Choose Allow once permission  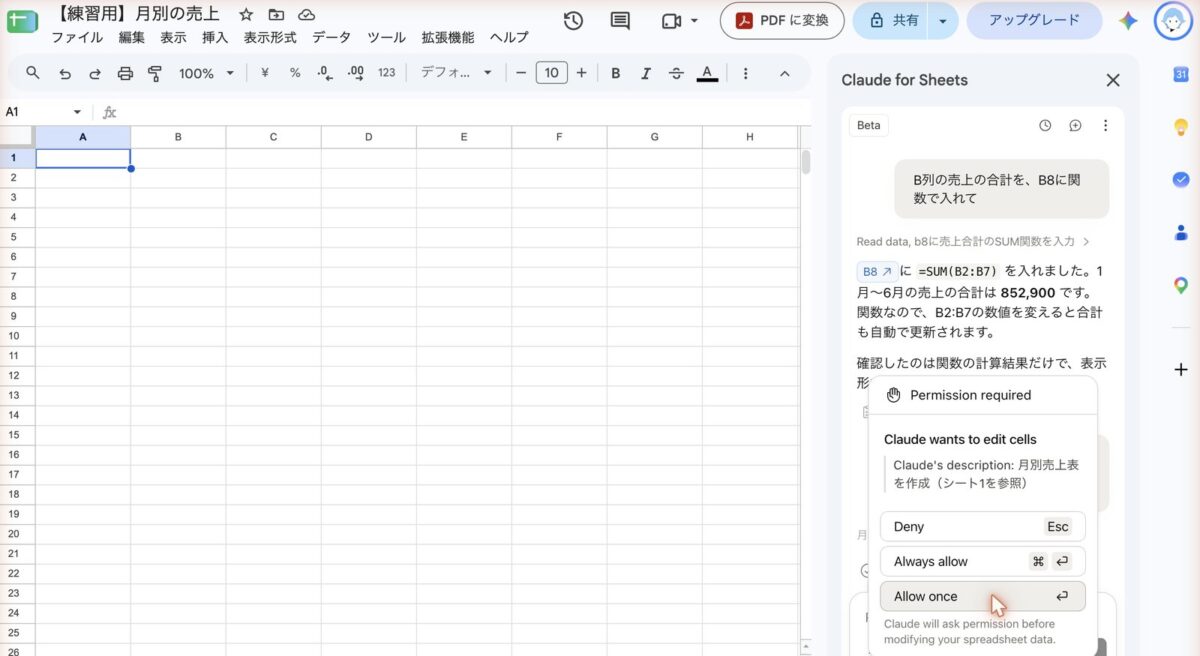[982, 596]
